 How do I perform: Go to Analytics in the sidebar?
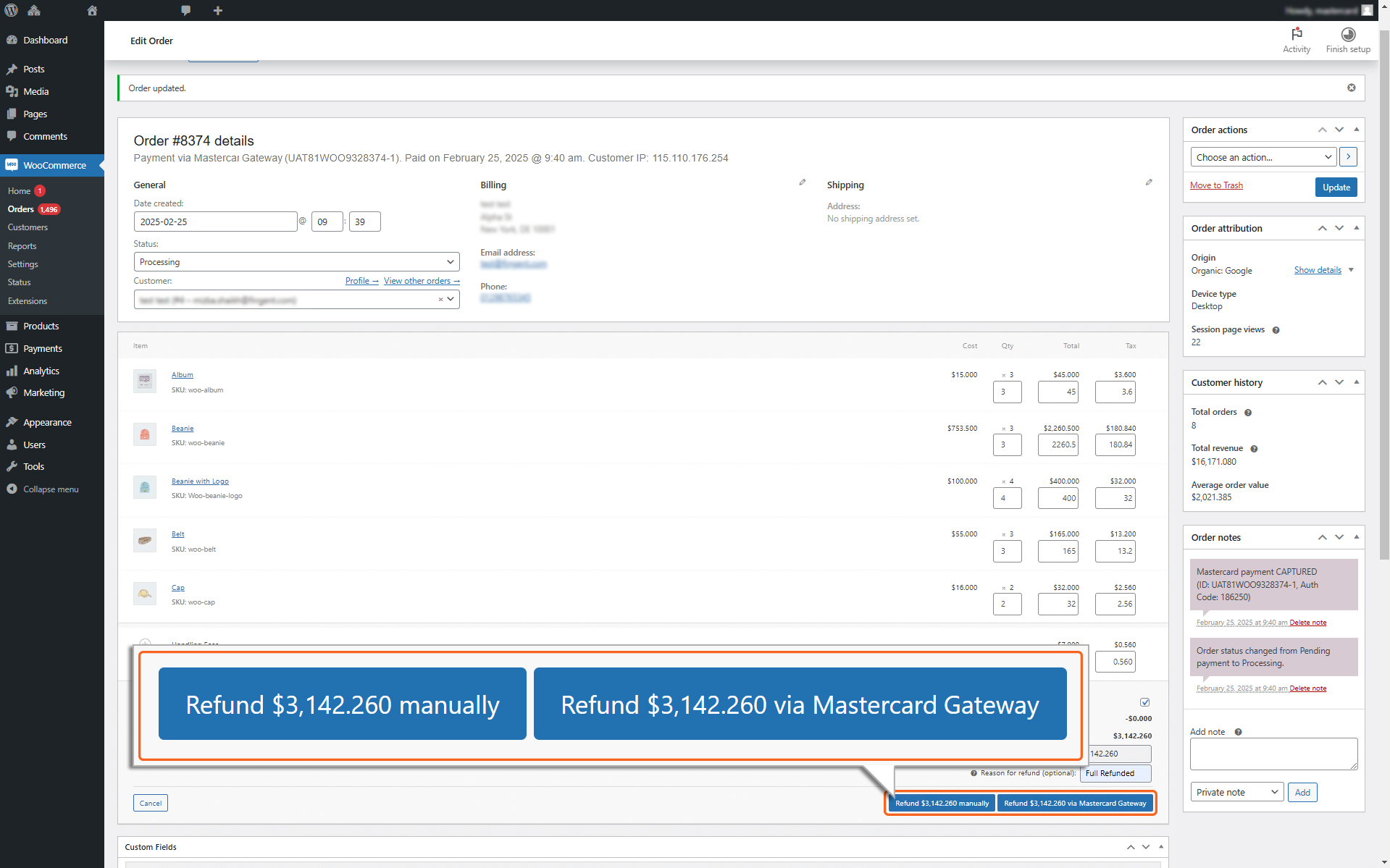pos(41,371)
